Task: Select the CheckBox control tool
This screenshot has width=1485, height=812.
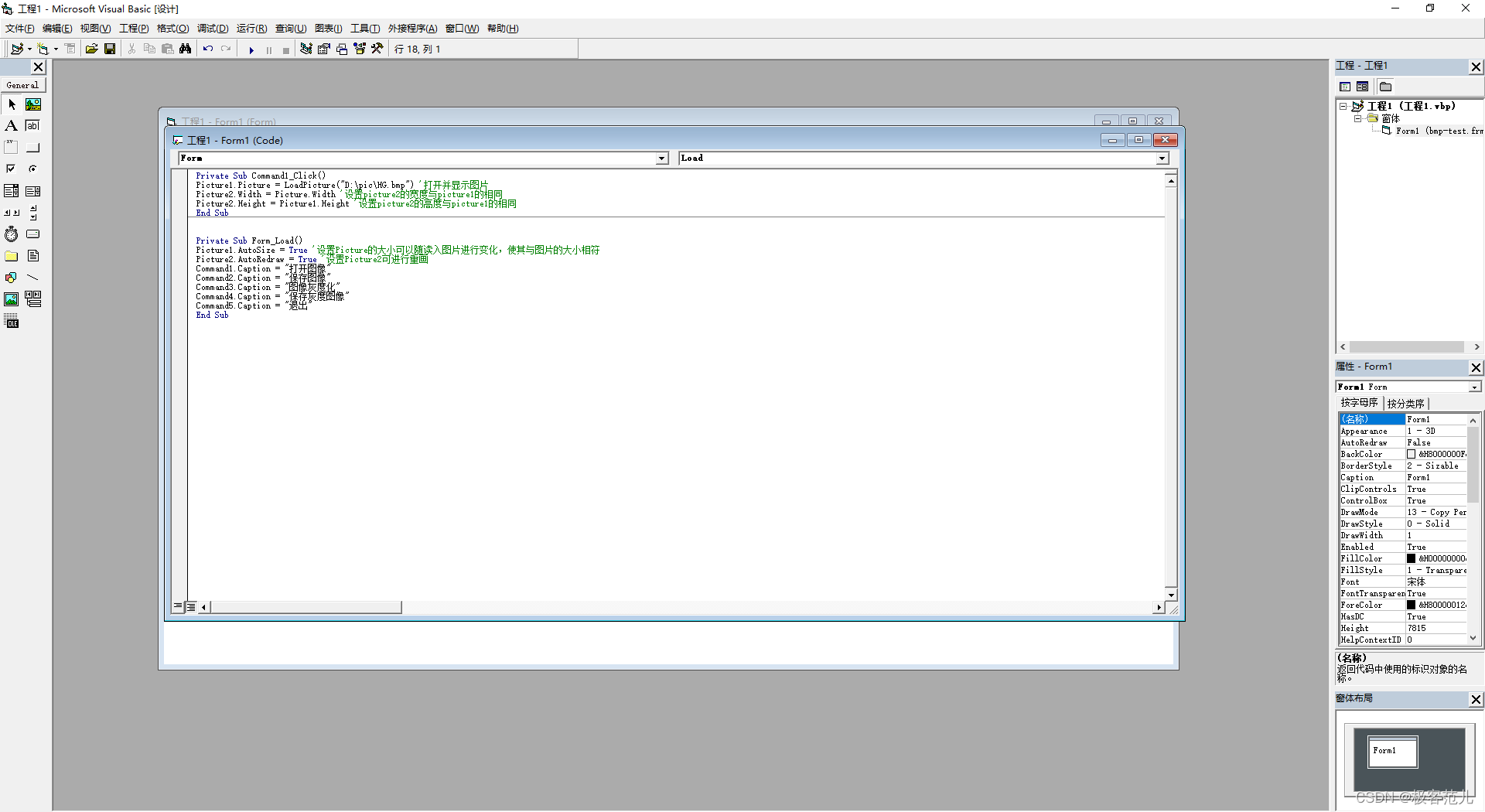Action: tap(12, 169)
